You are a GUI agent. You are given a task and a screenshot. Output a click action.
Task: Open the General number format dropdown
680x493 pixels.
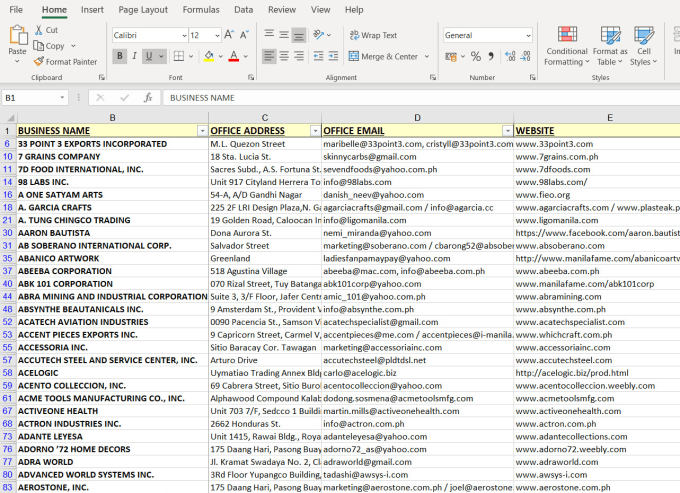tap(528, 36)
